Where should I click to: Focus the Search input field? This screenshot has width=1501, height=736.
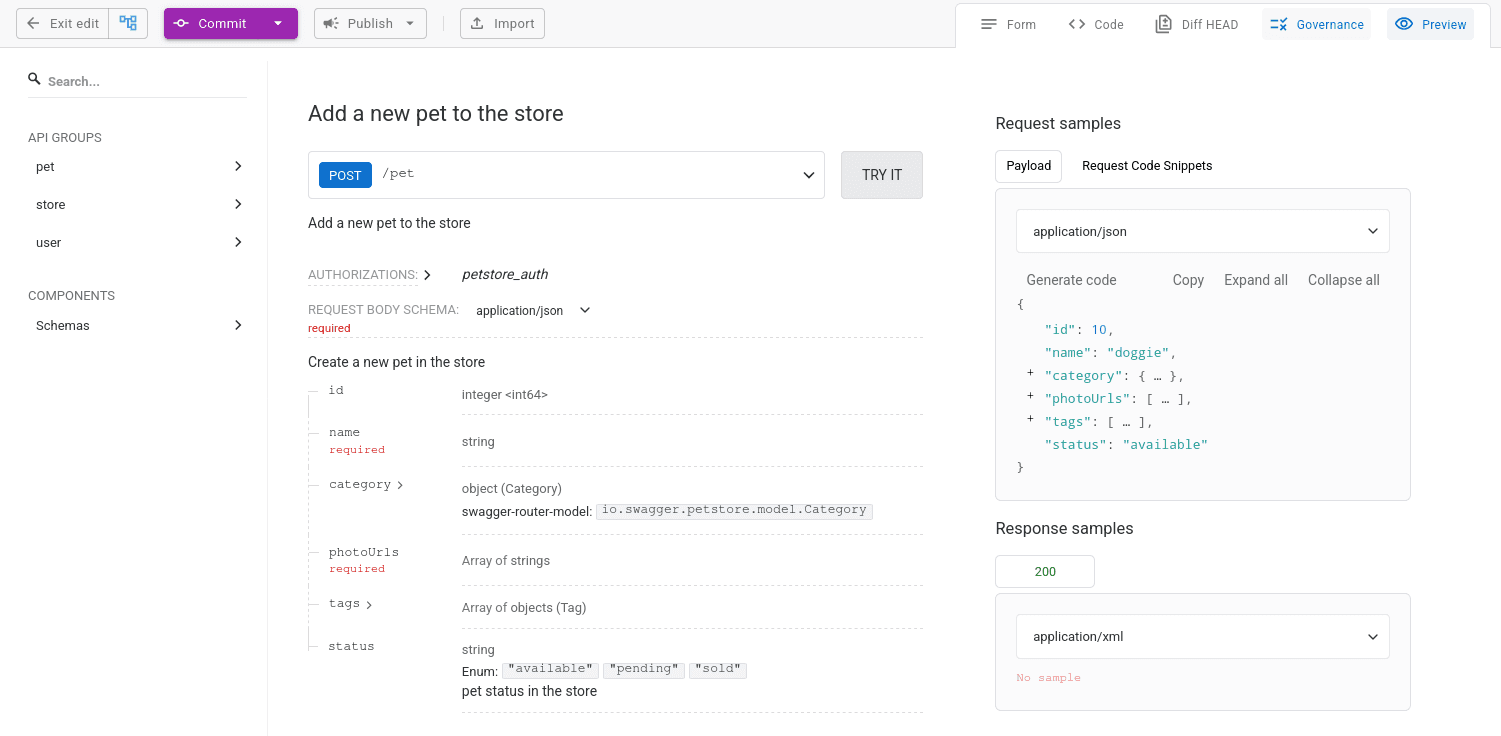point(146,81)
